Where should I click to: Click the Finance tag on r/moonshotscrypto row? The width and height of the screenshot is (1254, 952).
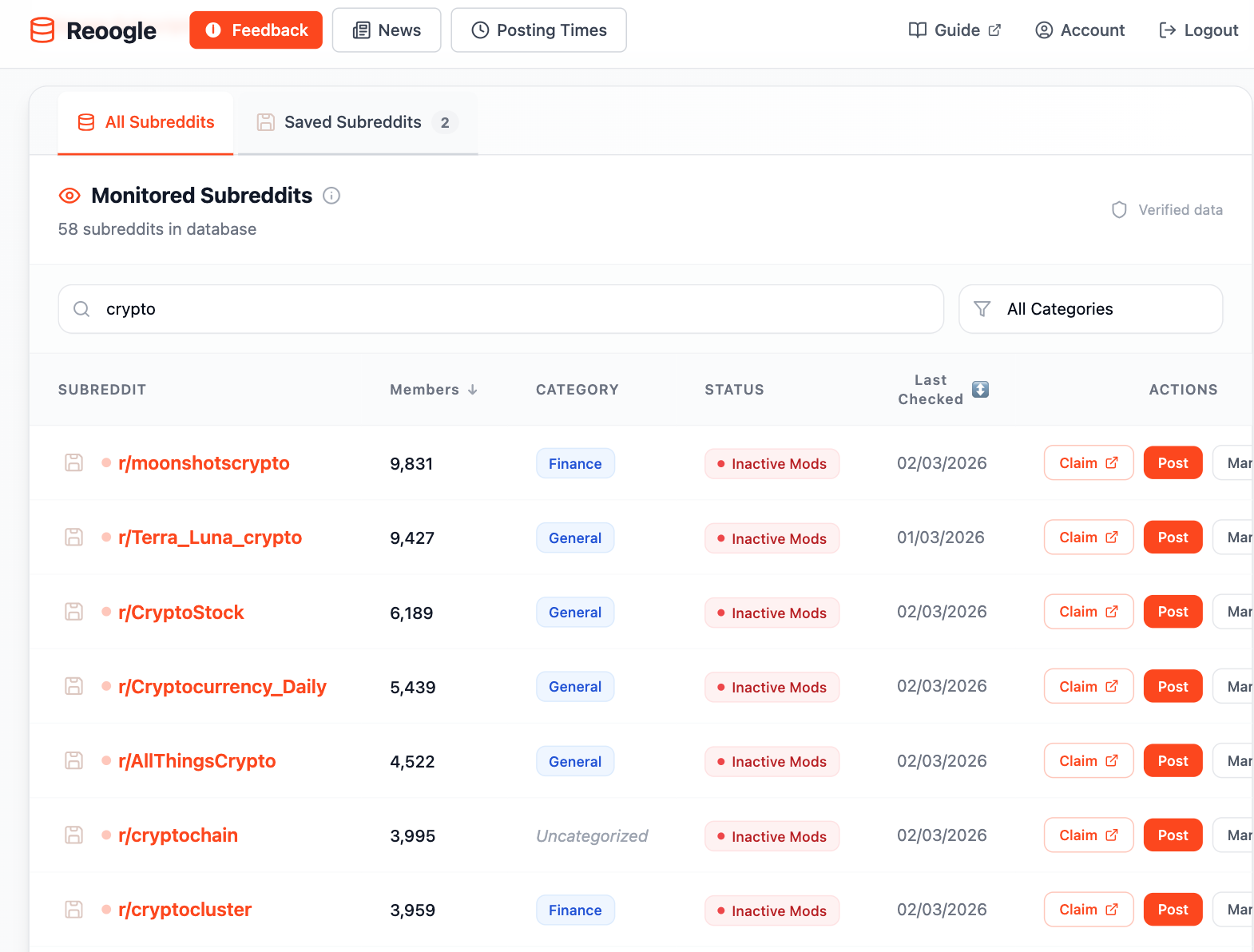(x=575, y=464)
